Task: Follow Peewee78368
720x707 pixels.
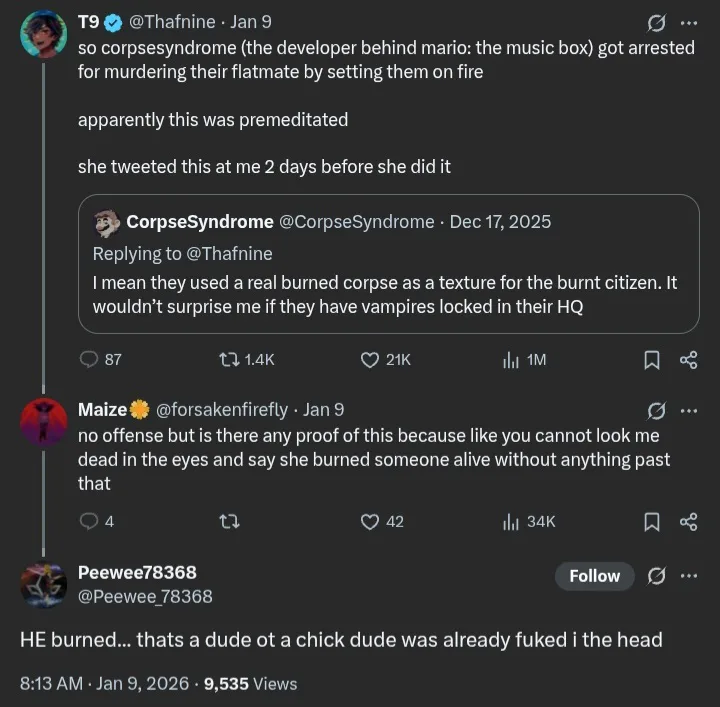Action: [x=594, y=576]
